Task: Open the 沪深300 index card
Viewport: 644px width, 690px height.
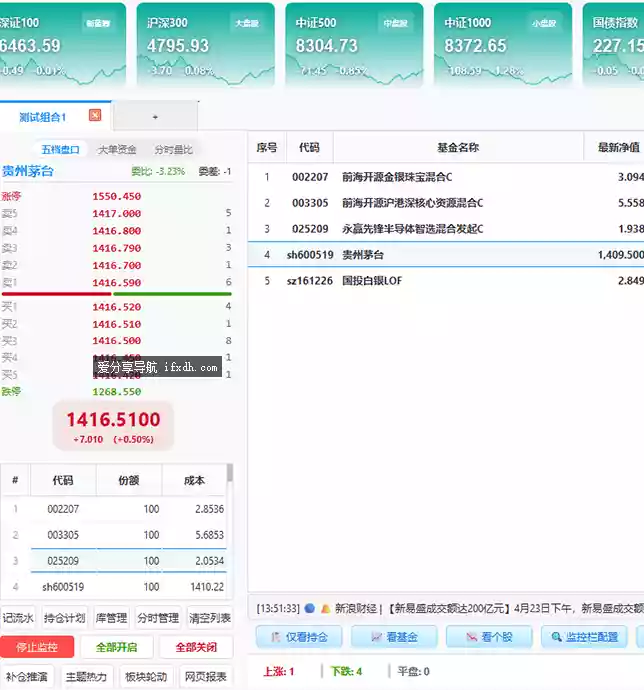Action: click(206, 44)
